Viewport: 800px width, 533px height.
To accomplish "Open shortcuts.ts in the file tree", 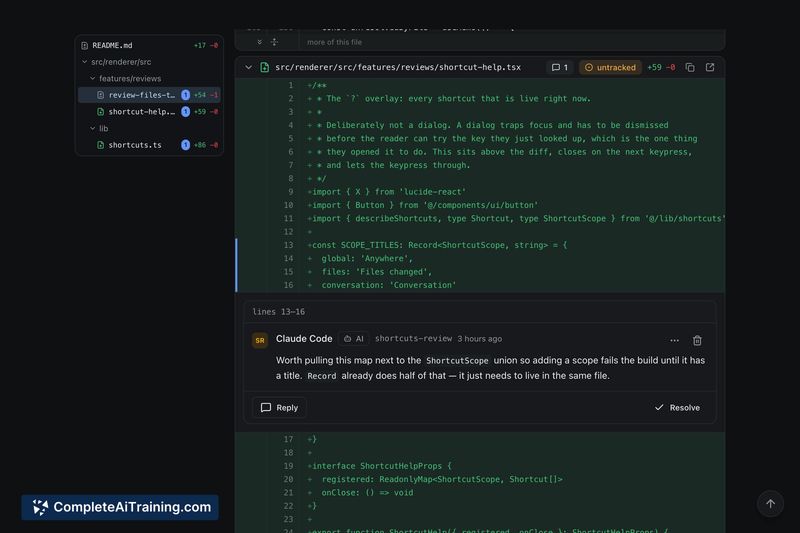I will [149, 145].
